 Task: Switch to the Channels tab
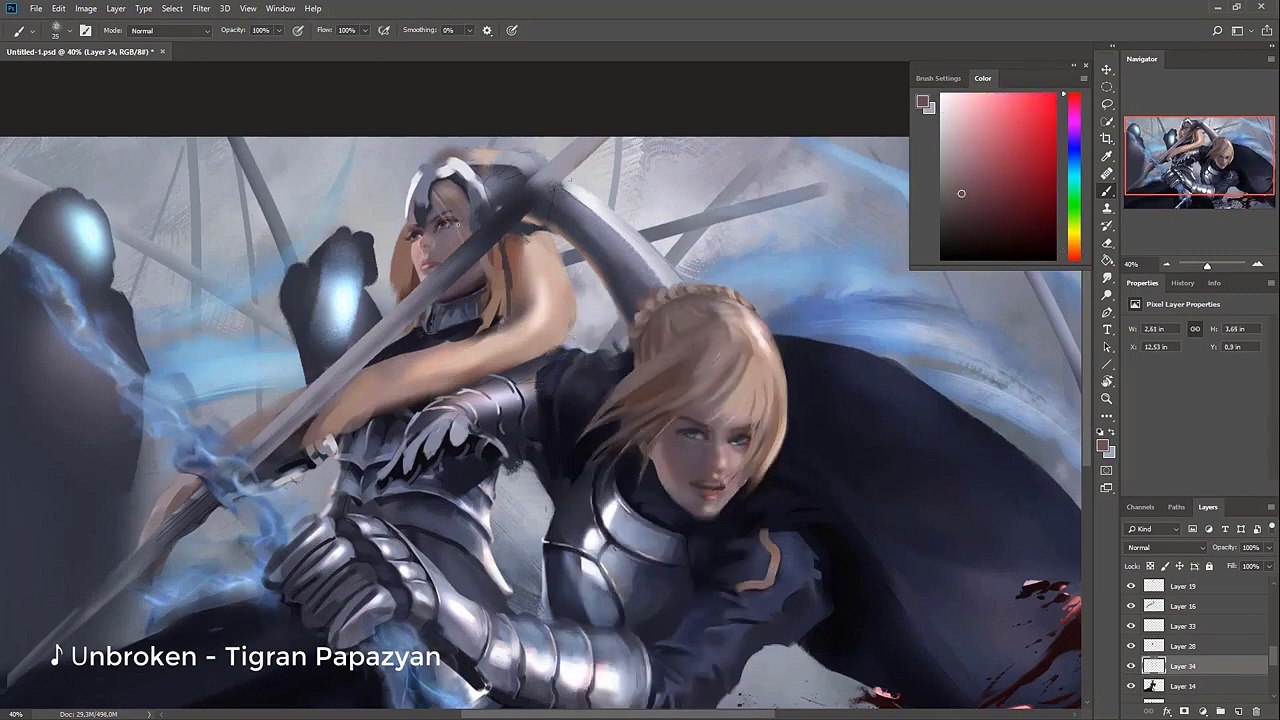click(x=1140, y=507)
